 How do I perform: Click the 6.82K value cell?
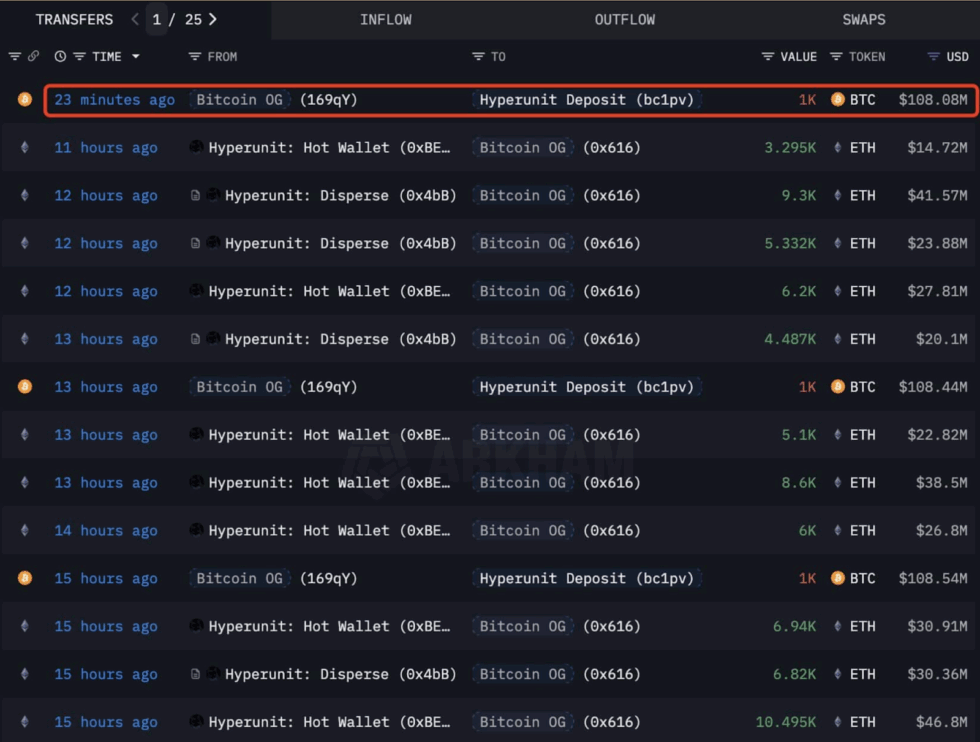pyautogui.click(x=794, y=674)
